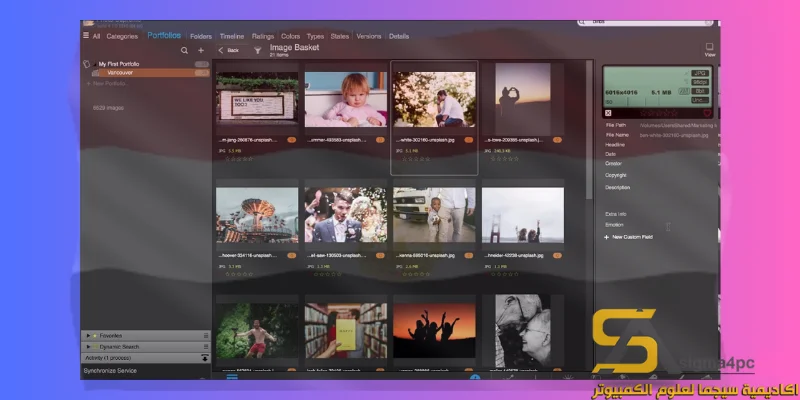Switch to the Categories tab
This screenshot has width=800, height=400.
pos(122,36)
